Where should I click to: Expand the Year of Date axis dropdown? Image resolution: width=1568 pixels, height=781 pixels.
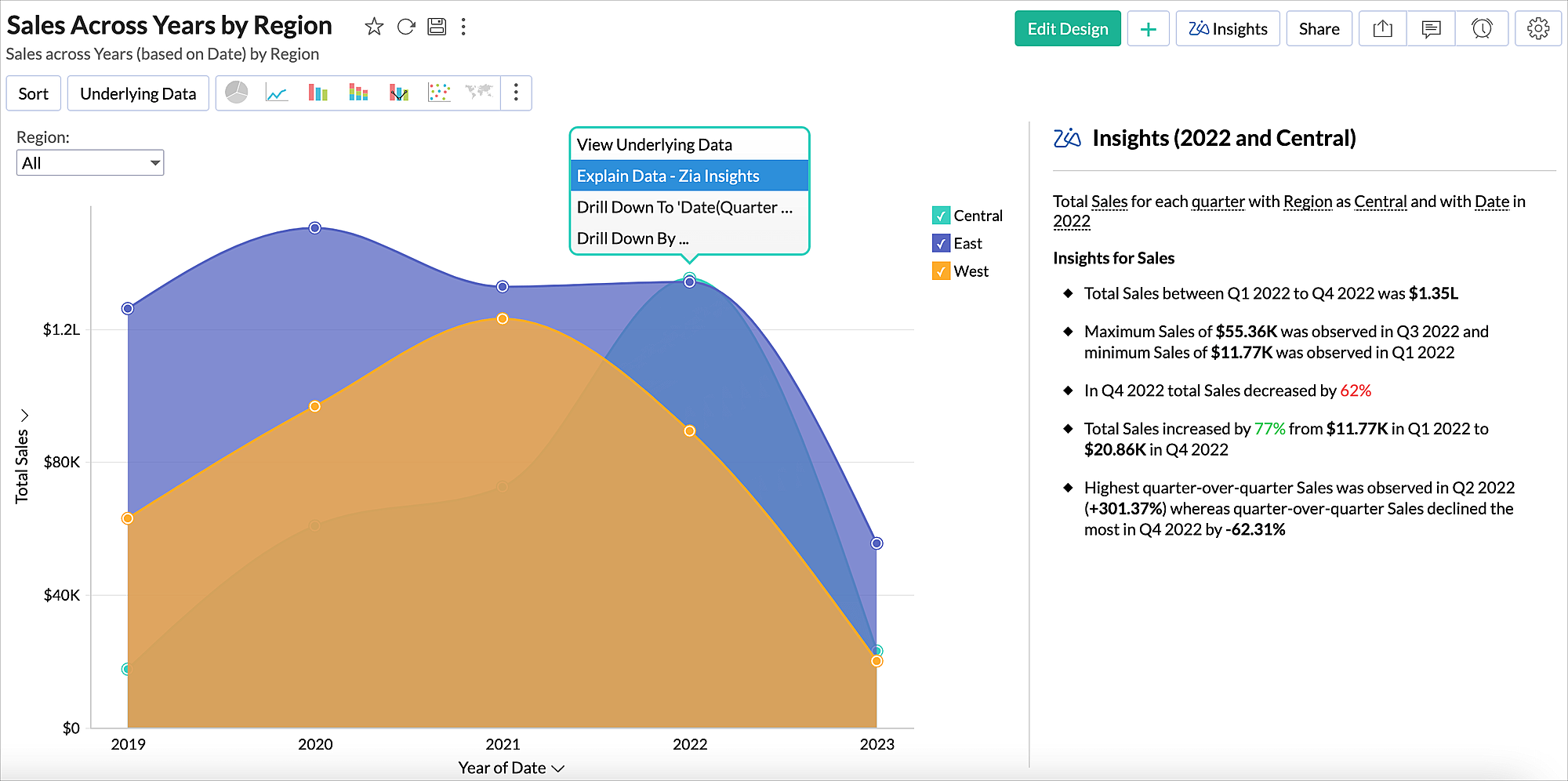pyautogui.click(x=558, y=768)
